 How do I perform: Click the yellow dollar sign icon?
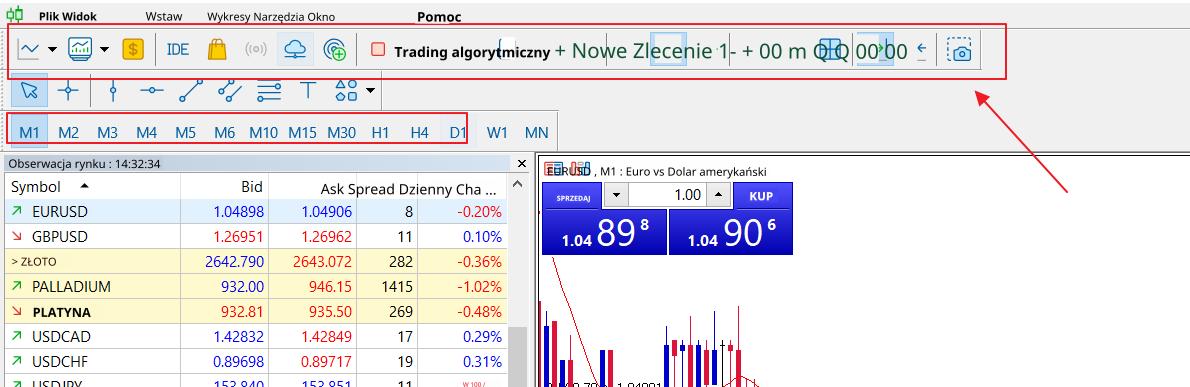point(133,50)
